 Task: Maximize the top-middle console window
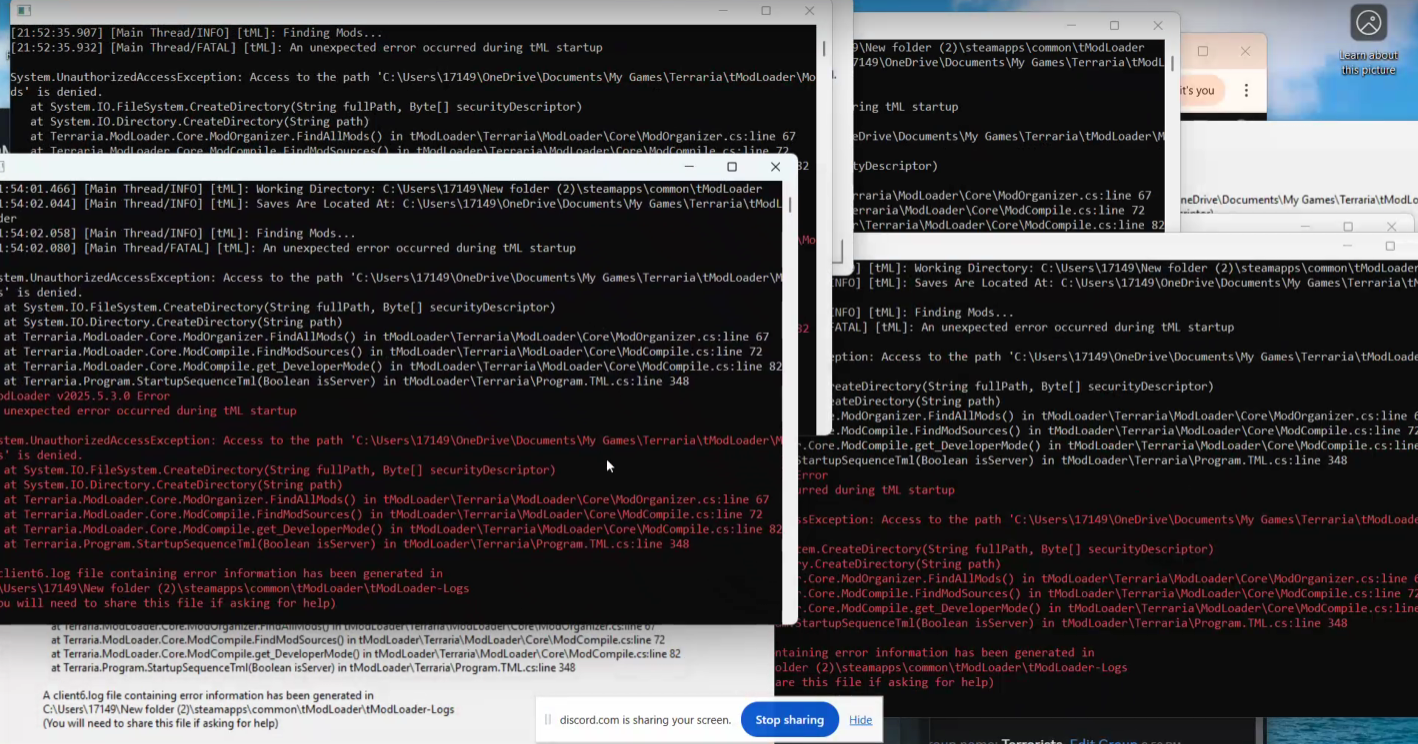pos(1114,26)
